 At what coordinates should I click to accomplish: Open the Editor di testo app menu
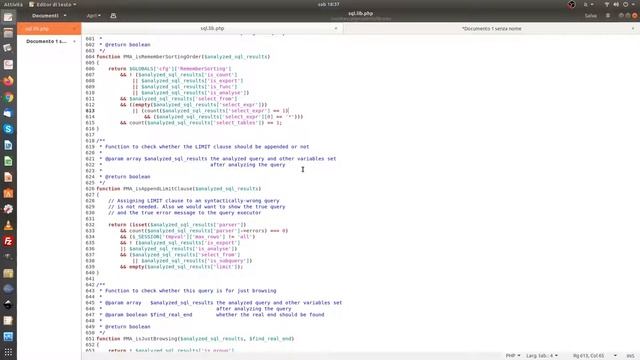click(x=53, y=4)
